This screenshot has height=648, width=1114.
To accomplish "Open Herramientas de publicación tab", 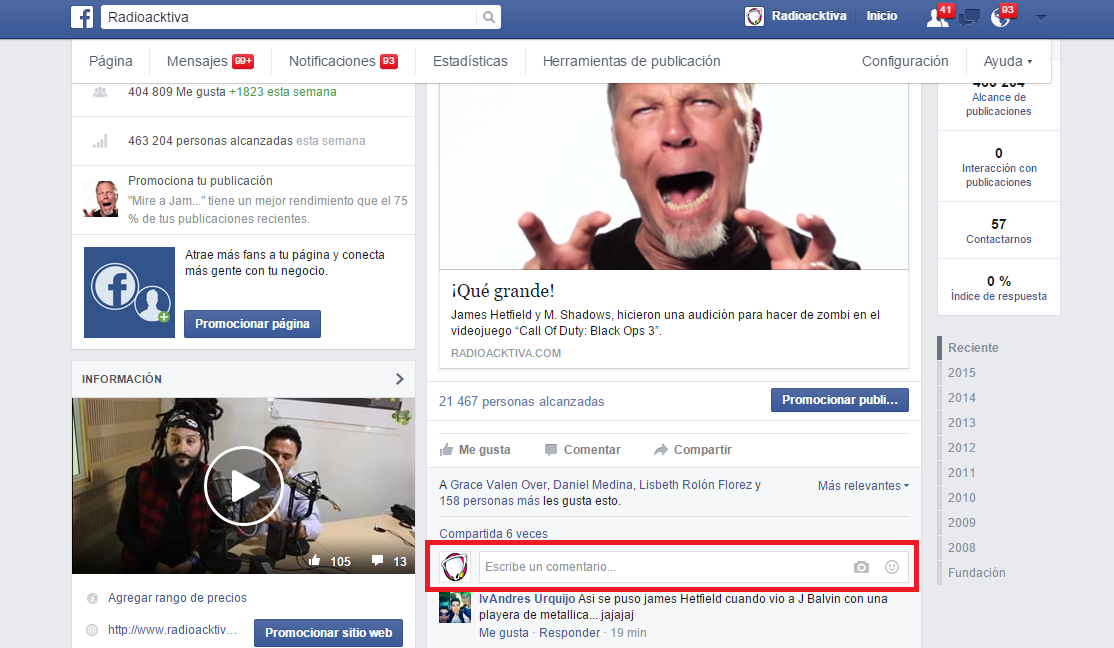I will tap(632, 61).
